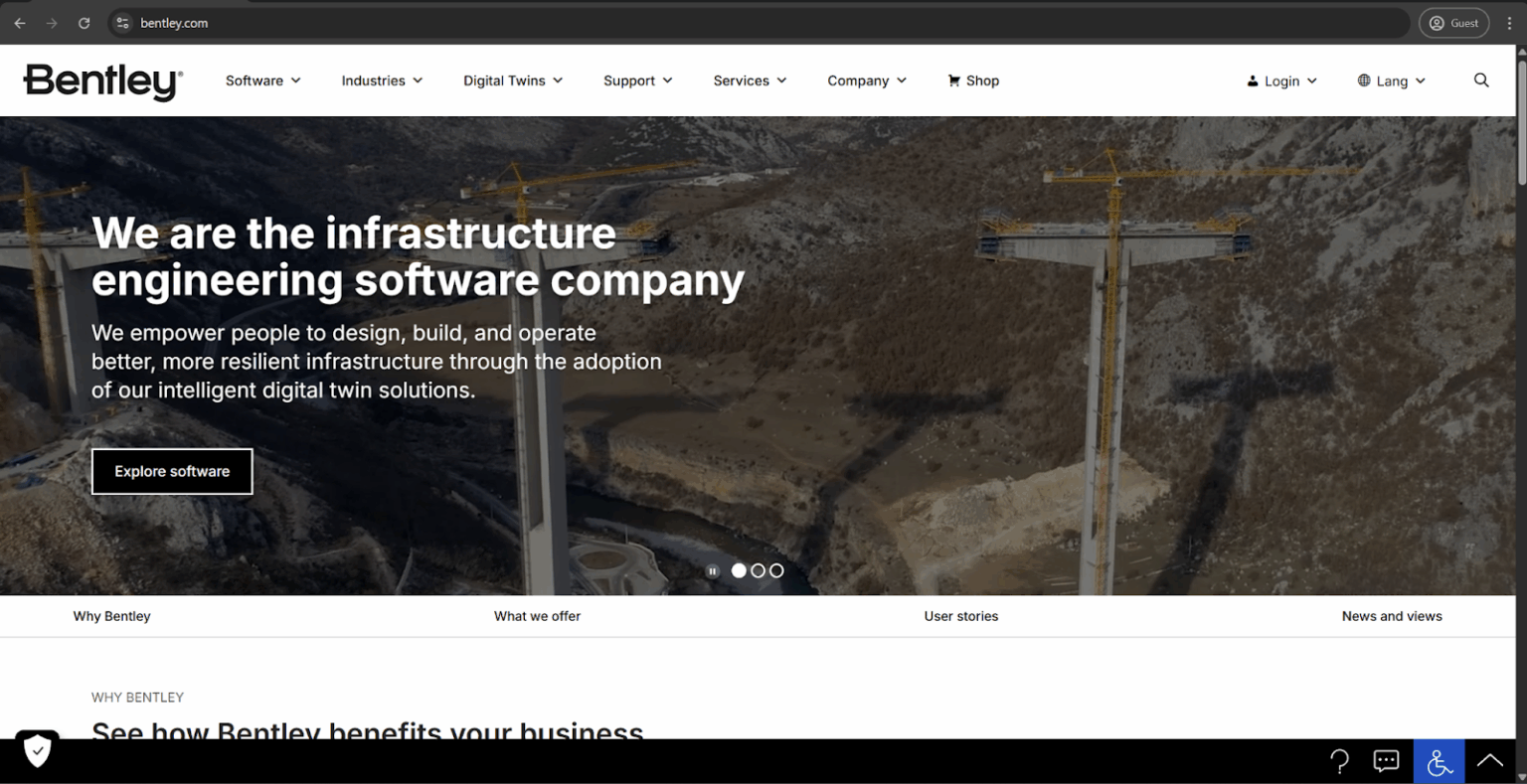This screenshot has height=784, width=1527.
Task: Select the second carousel slide dot
Action: point(758,571)
